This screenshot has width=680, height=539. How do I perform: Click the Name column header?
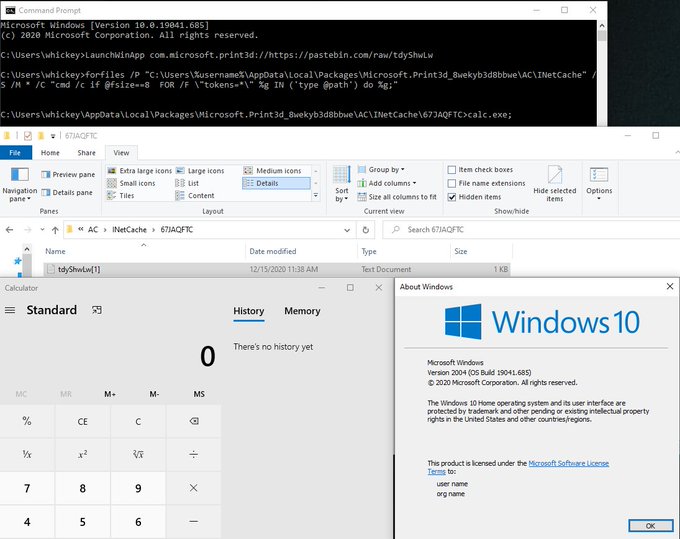(145, 252)
